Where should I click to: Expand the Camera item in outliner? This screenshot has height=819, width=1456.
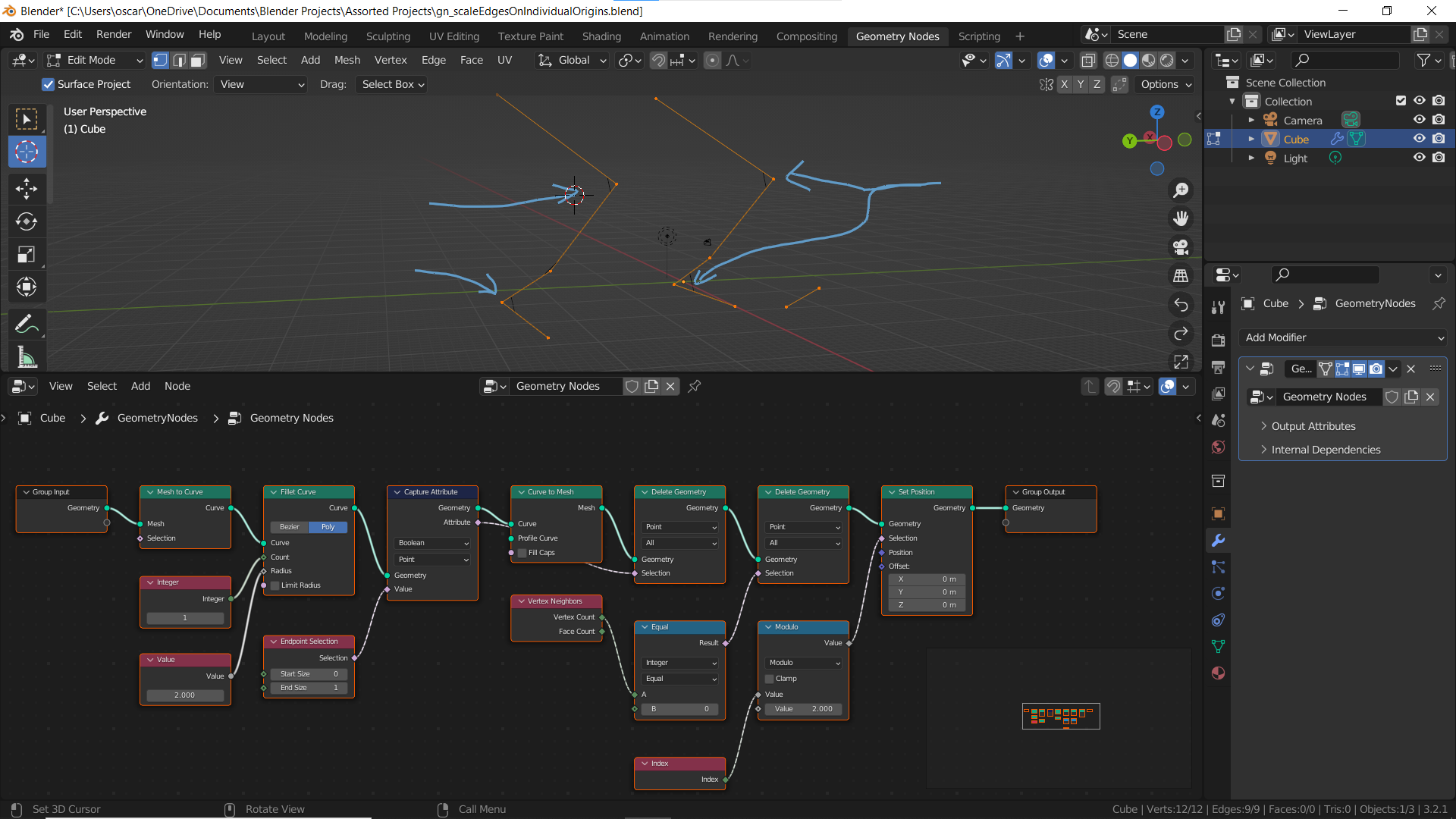click(x=1251, y=120)
